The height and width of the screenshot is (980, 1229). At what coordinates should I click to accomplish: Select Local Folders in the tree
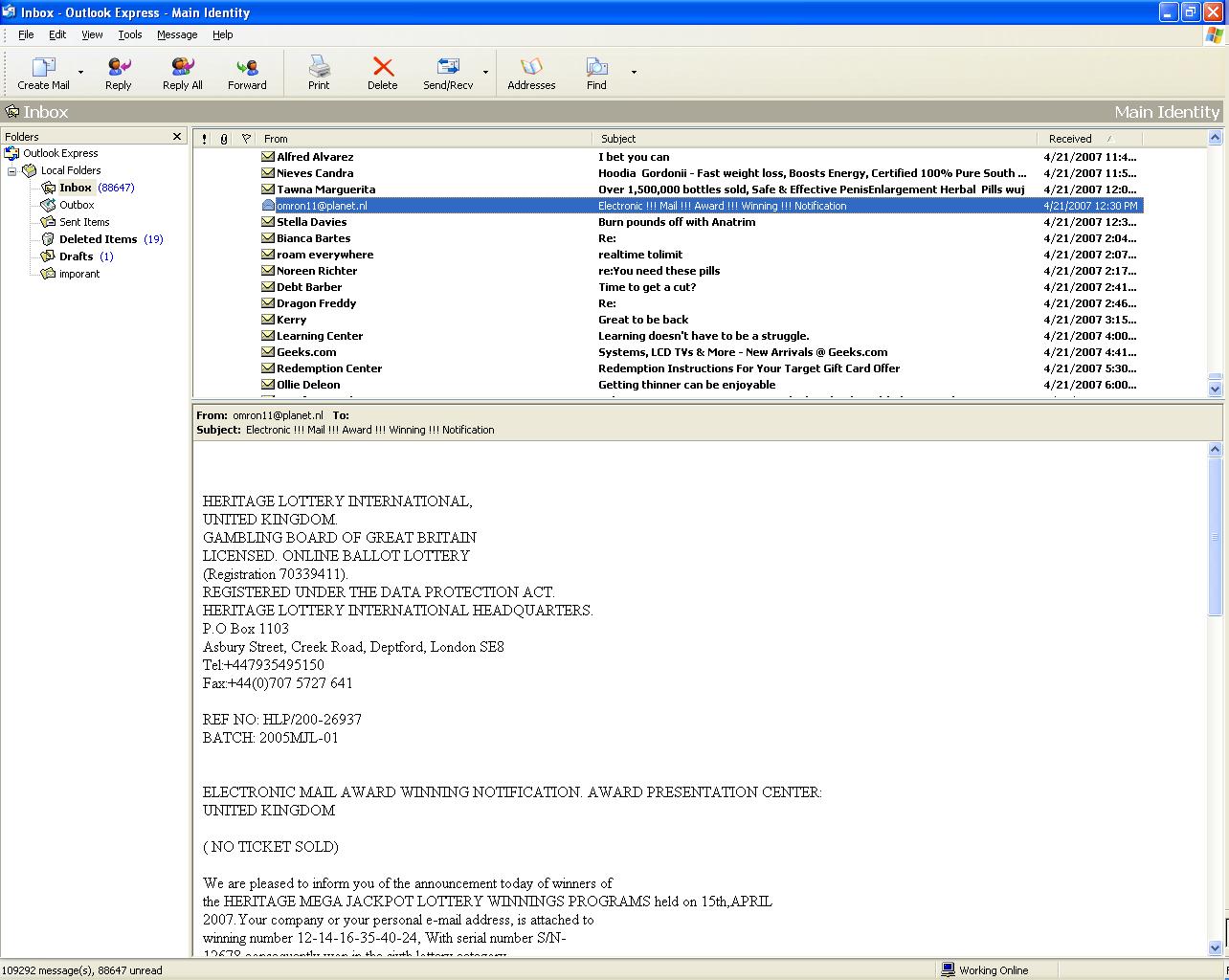(70, 170)
